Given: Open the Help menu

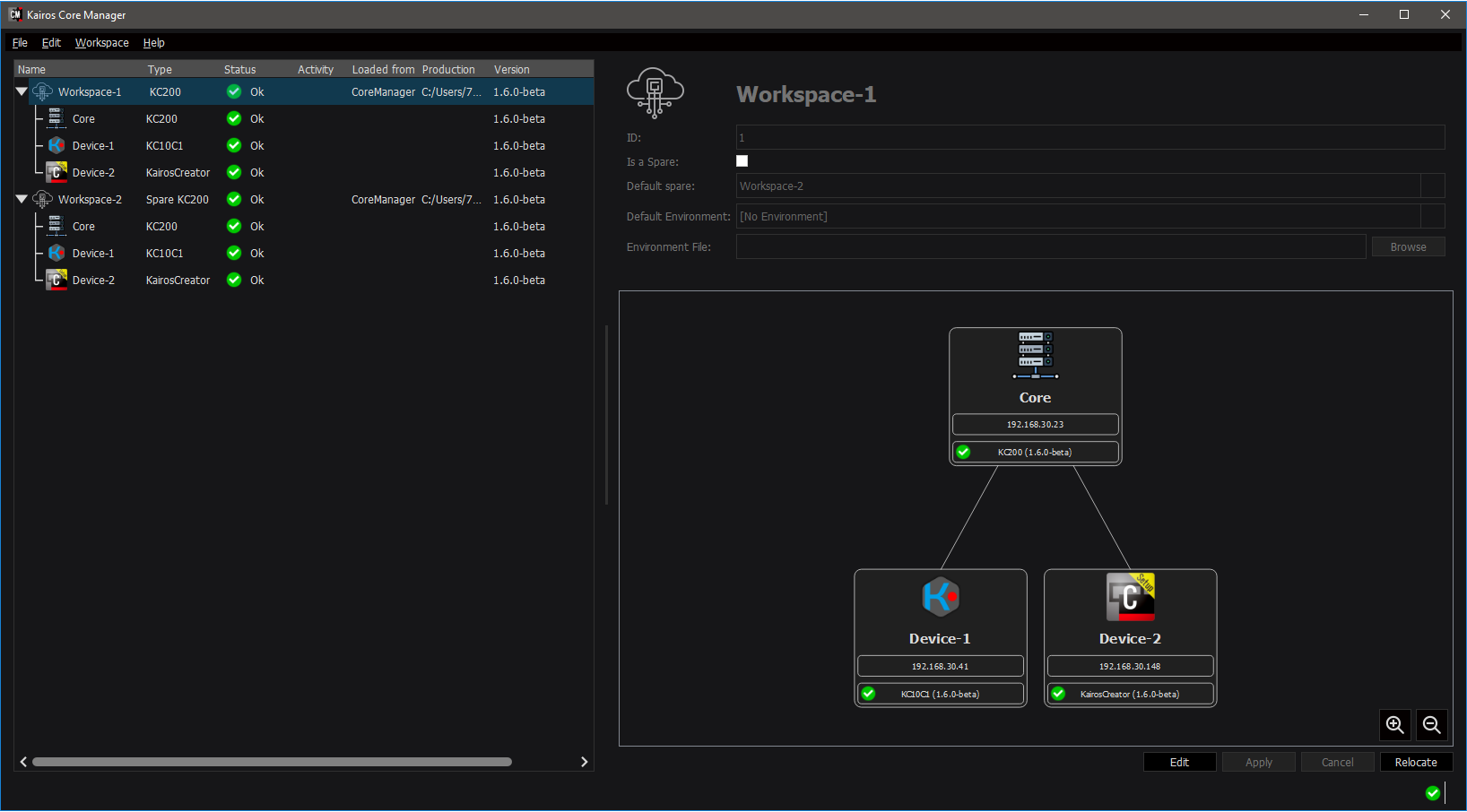Looking at the screenshot, I should [153, 43].
